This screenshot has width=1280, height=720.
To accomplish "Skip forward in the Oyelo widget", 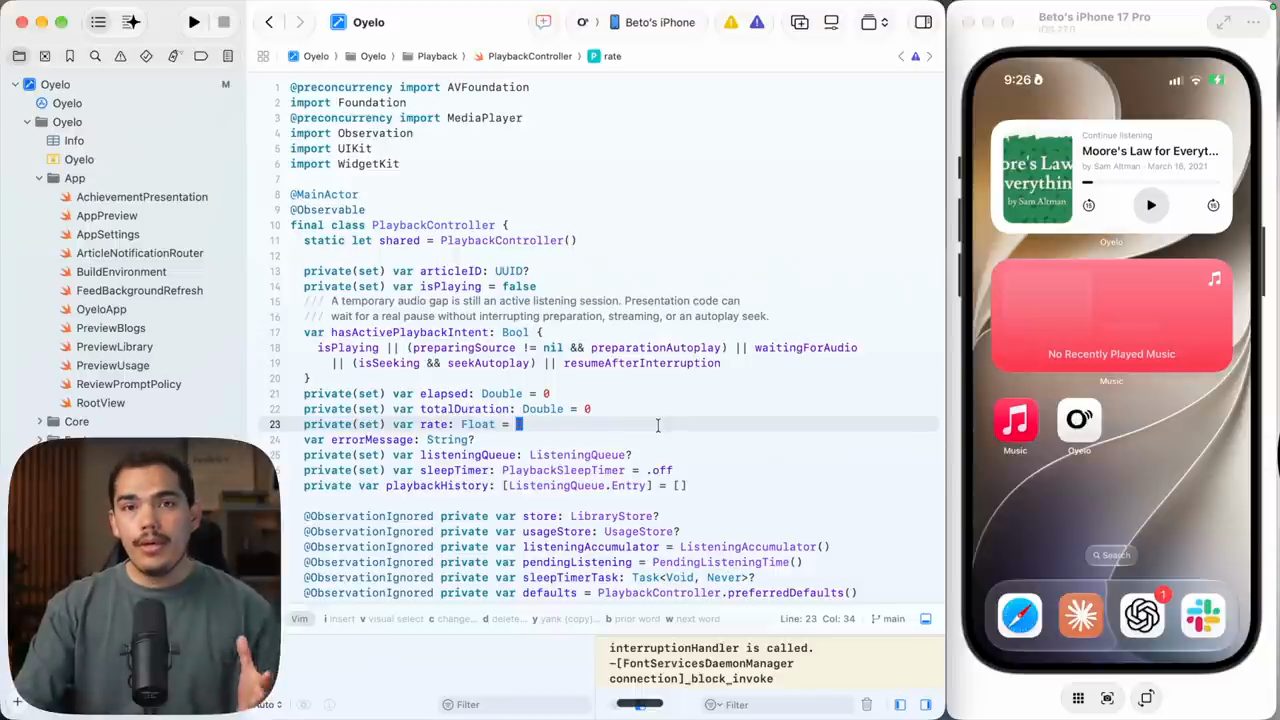I will [1213, 205].
